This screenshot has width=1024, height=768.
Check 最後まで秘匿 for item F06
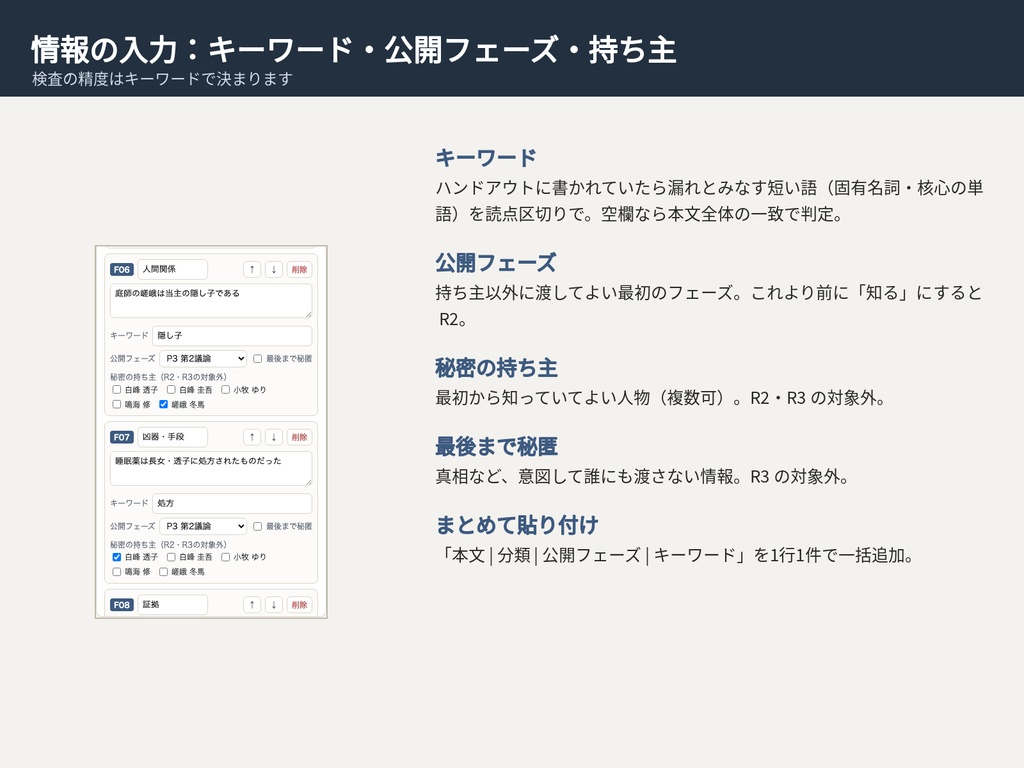point(257,359)
